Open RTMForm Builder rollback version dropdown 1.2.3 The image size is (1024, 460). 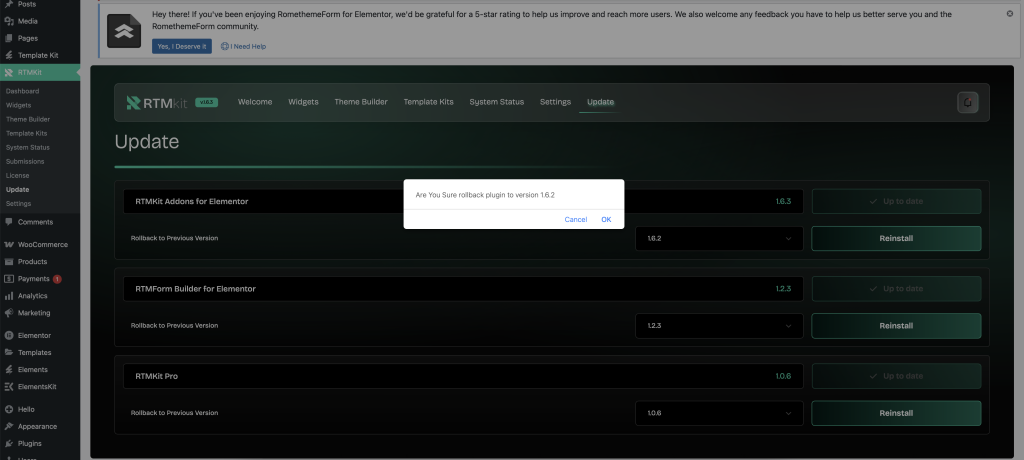719,325
